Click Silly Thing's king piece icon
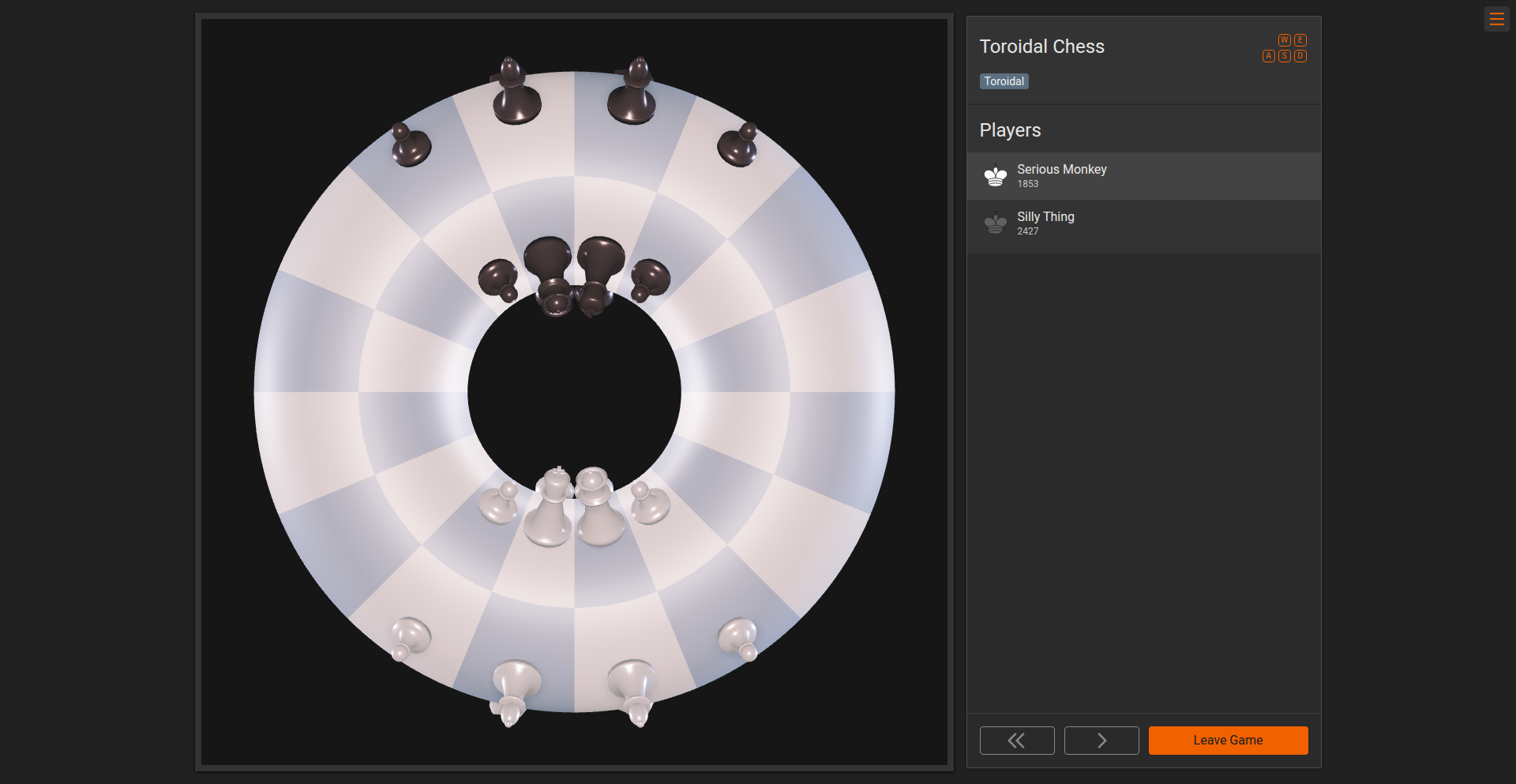 click(x=995, y=223)
